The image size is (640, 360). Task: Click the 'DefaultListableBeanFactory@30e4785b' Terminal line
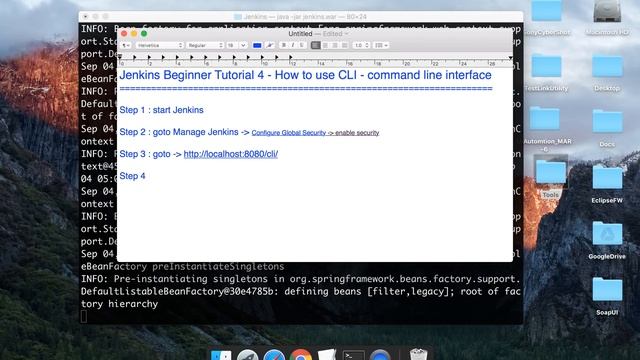tap(301, 291)
